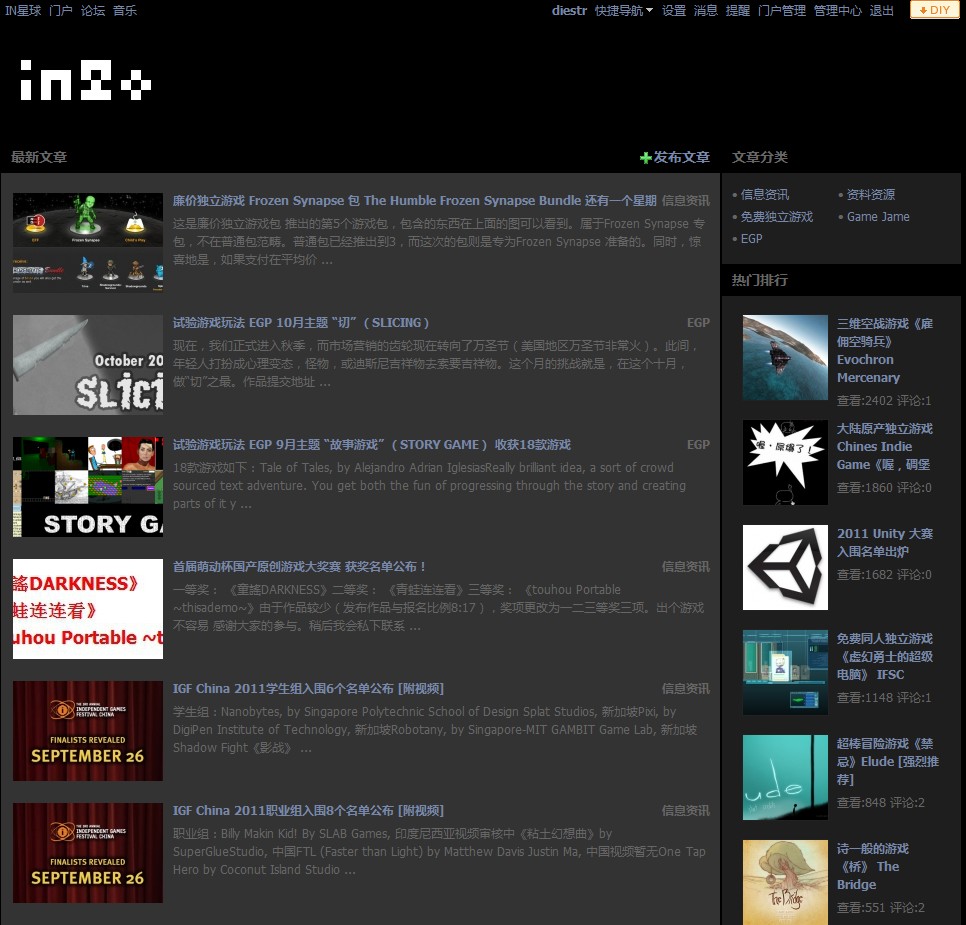
Task: Open the Unity logo thumbnail
Action: [x=785, y=568]
